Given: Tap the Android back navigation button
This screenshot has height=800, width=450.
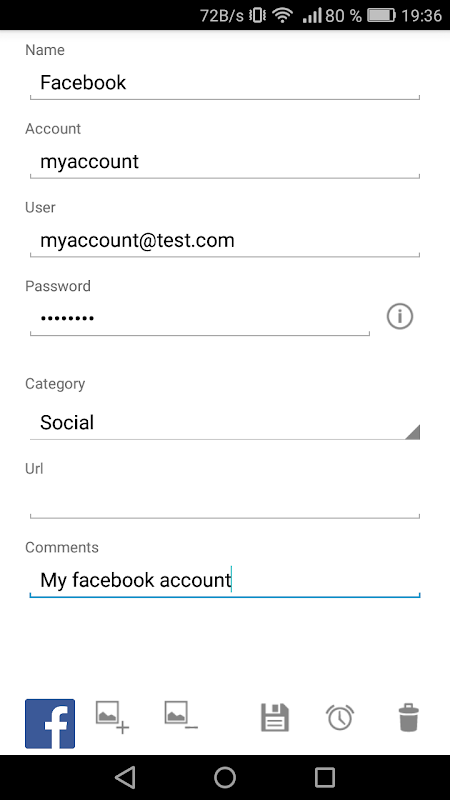Looking at the screenshot, I should pyautogui.click(x=125, y=777).
